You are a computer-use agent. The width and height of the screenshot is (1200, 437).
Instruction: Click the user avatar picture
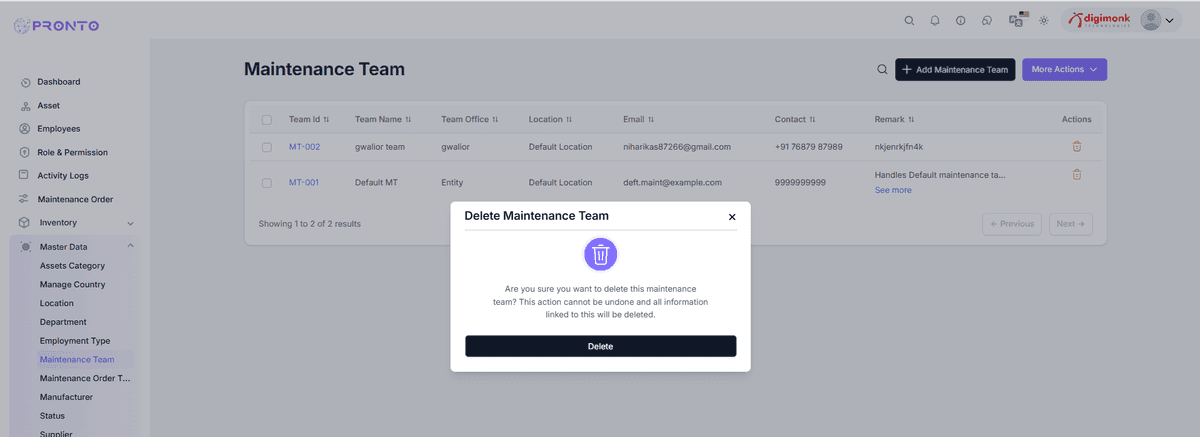[x=1151, y=20]
